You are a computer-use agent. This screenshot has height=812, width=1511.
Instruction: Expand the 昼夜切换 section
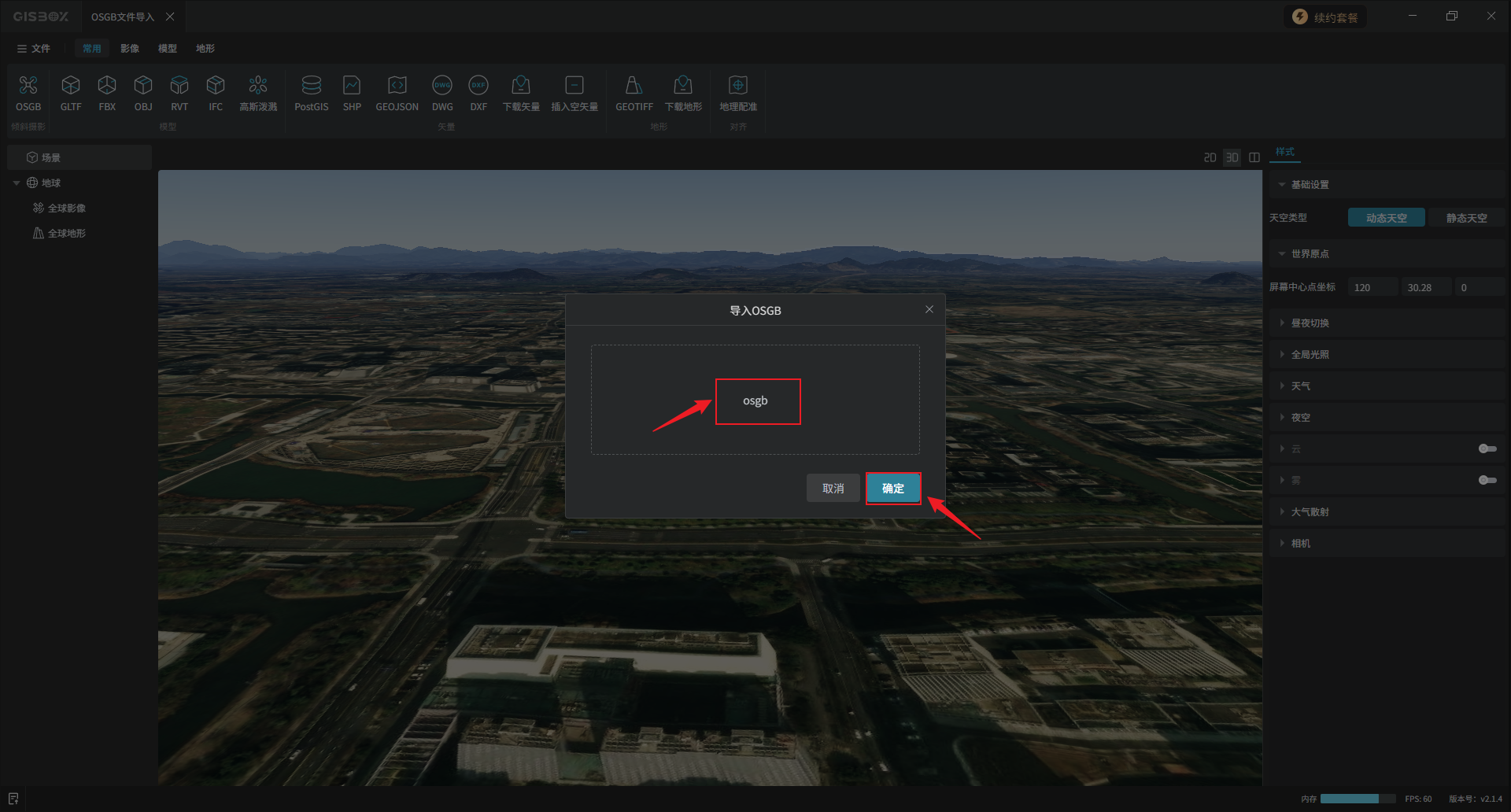point(1310,323)
